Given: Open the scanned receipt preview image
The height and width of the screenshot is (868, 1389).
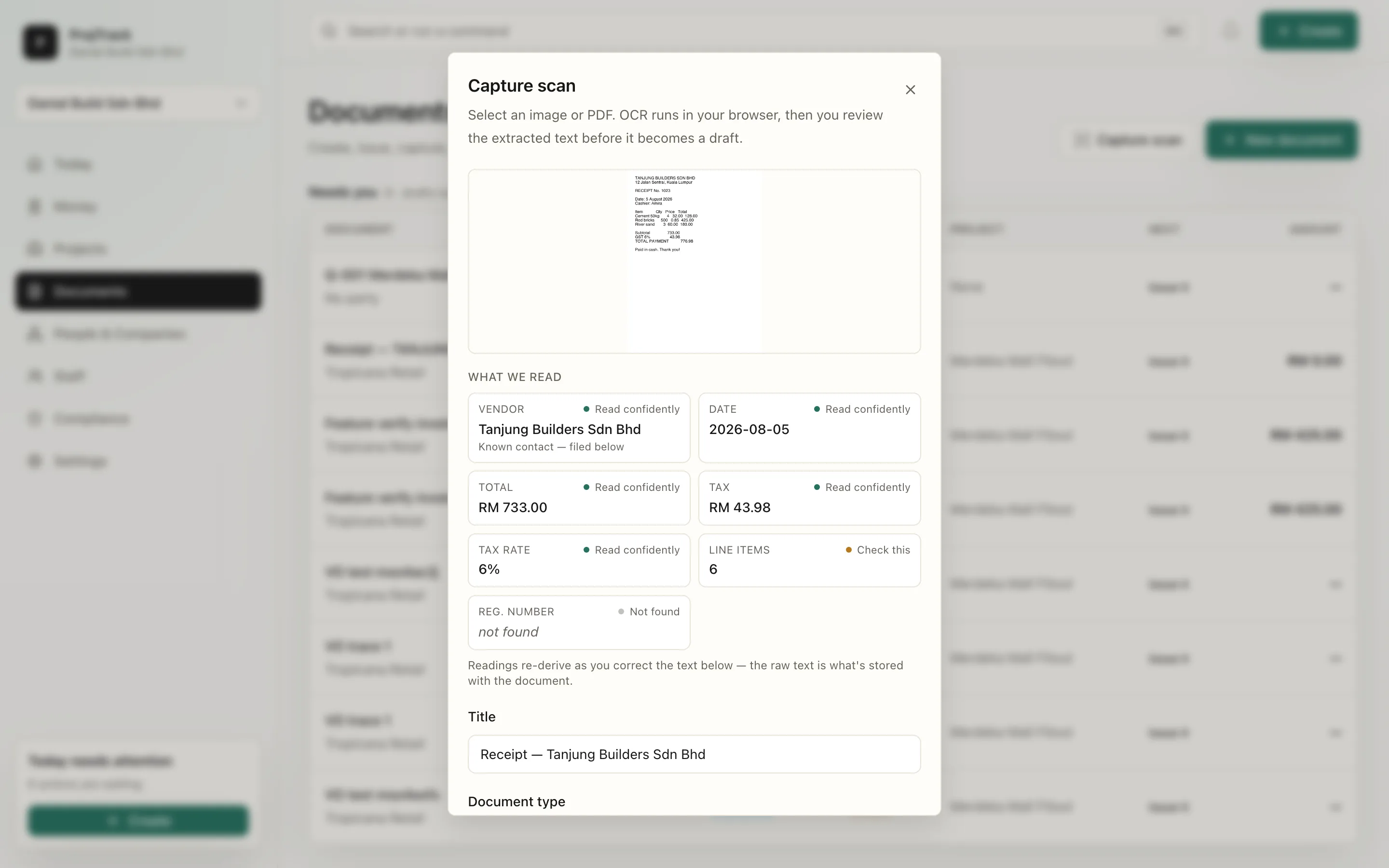Looking at the screenshot, I should [694, 261].
